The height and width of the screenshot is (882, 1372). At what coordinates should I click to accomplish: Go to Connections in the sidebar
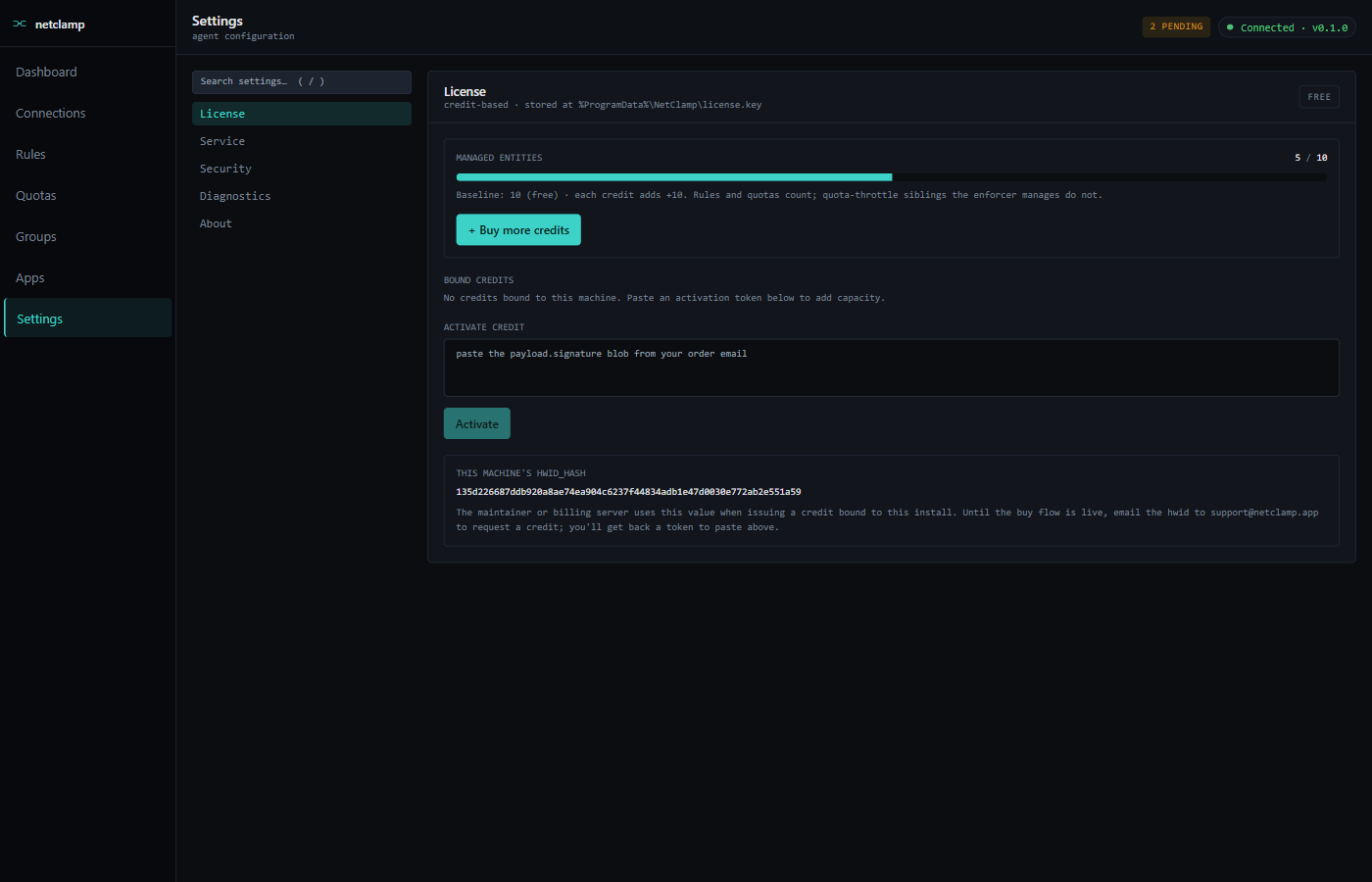point(87,114)
